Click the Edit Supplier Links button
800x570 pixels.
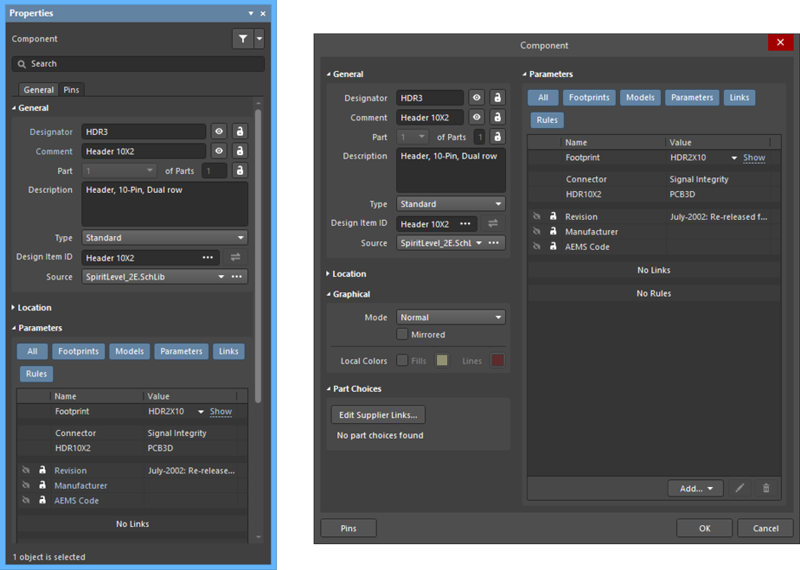pos(379,415)
